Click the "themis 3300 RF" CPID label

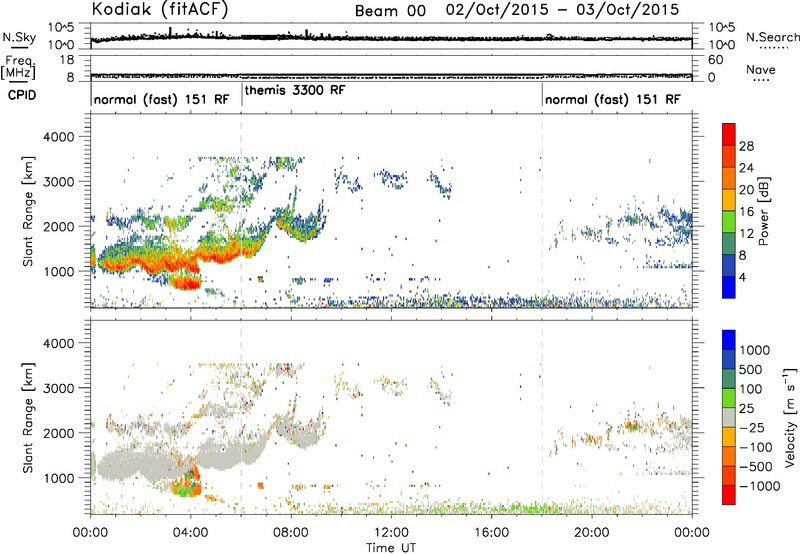coord(295,90)
